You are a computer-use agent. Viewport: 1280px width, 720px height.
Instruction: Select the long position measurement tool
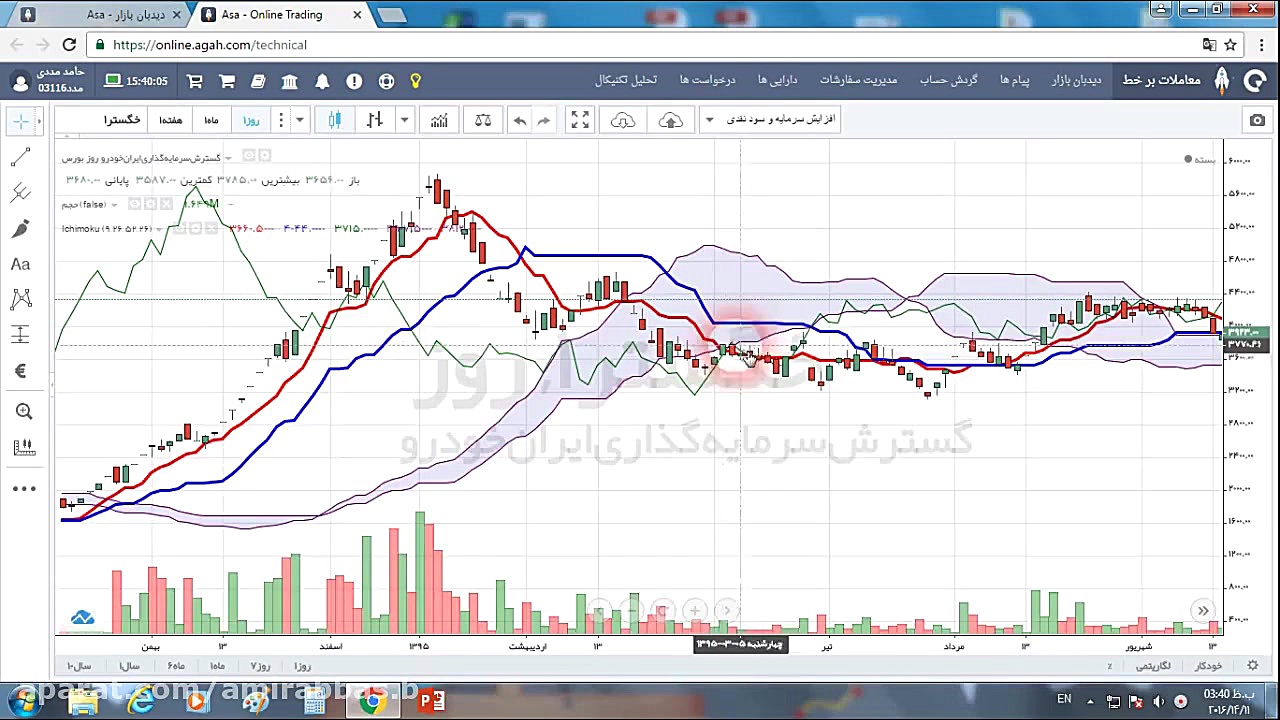(20, 335)
